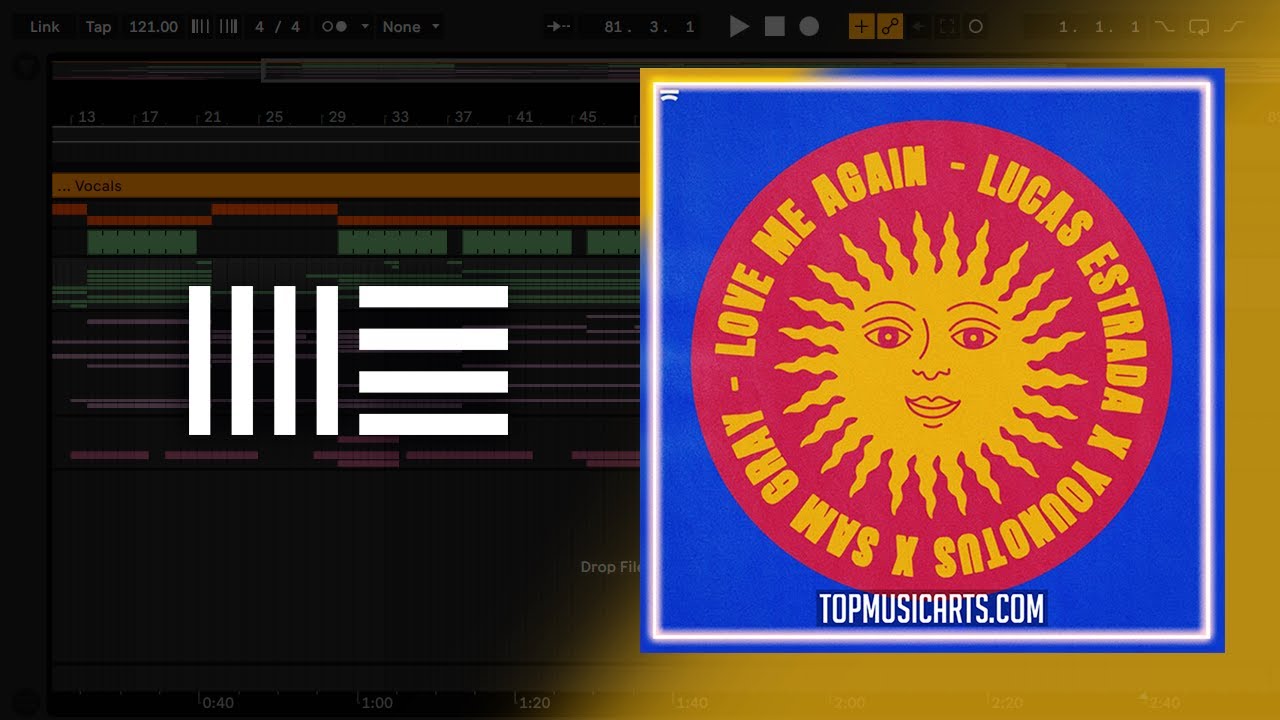The height and width of the screenshot is (720, 1280).
Task: Open the metronome settings dropdown arrow
Action: (x=364, y=27)
